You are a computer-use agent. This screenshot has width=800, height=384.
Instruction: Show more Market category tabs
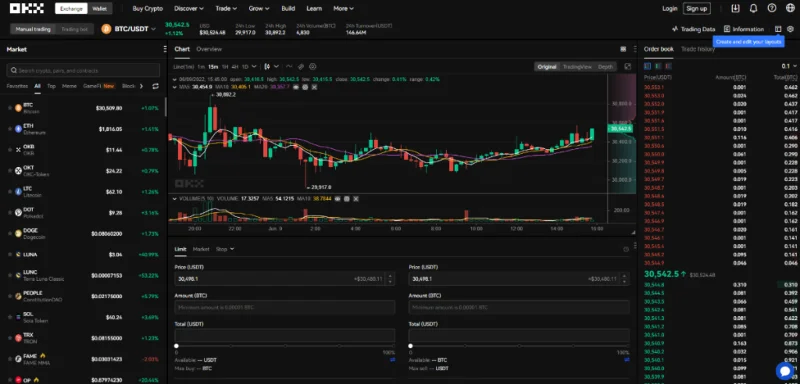[141, 86]
